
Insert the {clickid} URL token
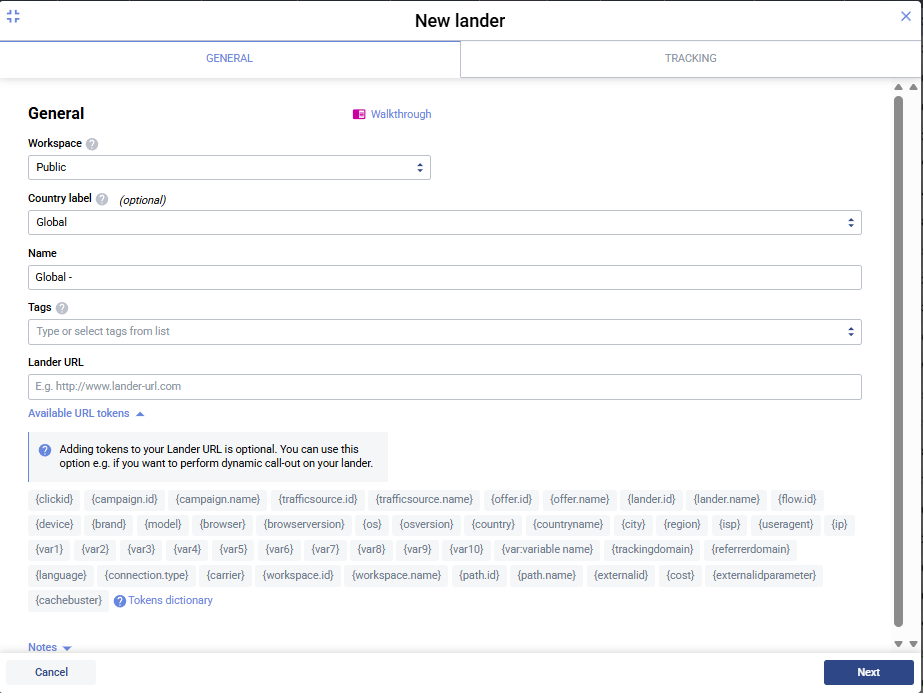tap(54, 499)
